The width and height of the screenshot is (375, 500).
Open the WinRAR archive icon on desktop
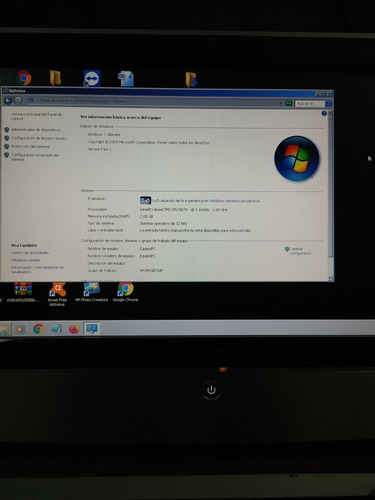pyautogui.click(x=23, y=289)
